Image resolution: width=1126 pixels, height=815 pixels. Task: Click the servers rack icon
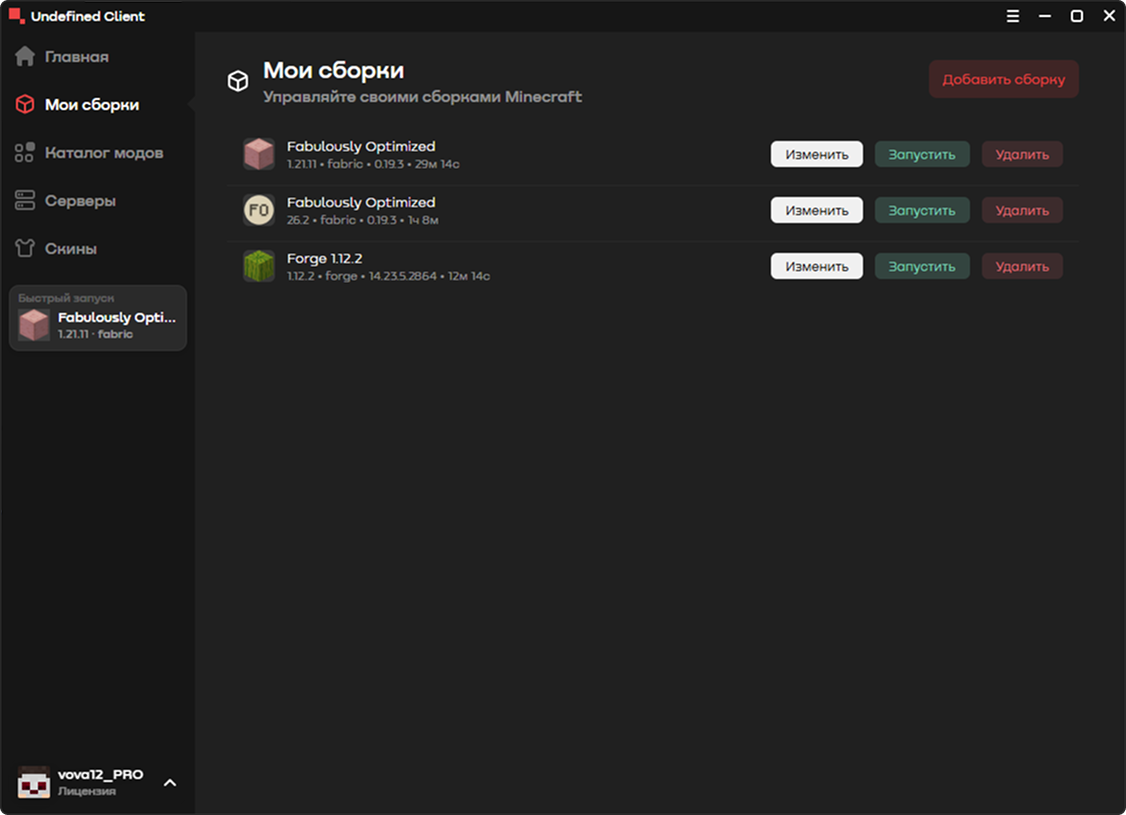click(x=24, y=200)
